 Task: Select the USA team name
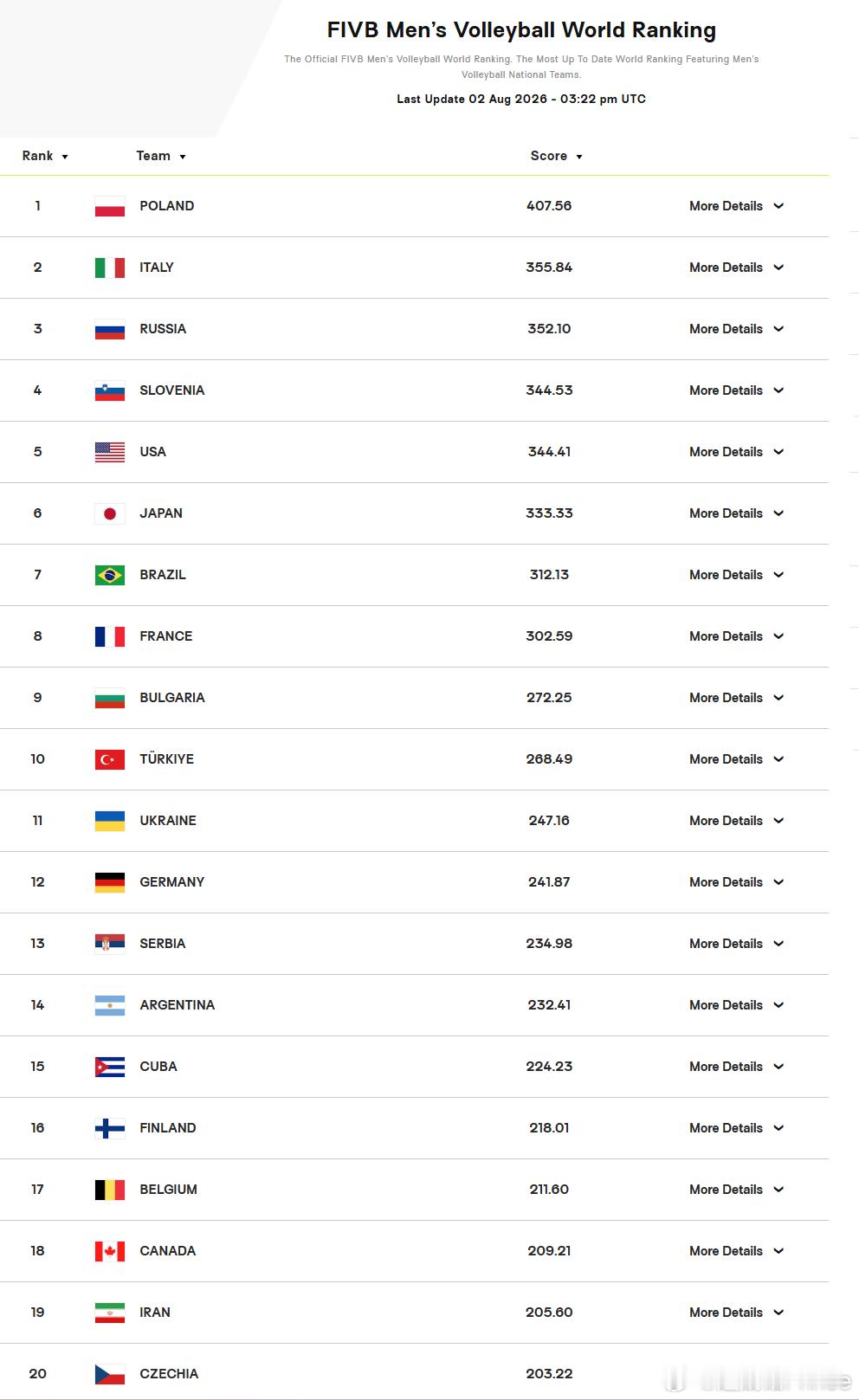pos(152,452)
